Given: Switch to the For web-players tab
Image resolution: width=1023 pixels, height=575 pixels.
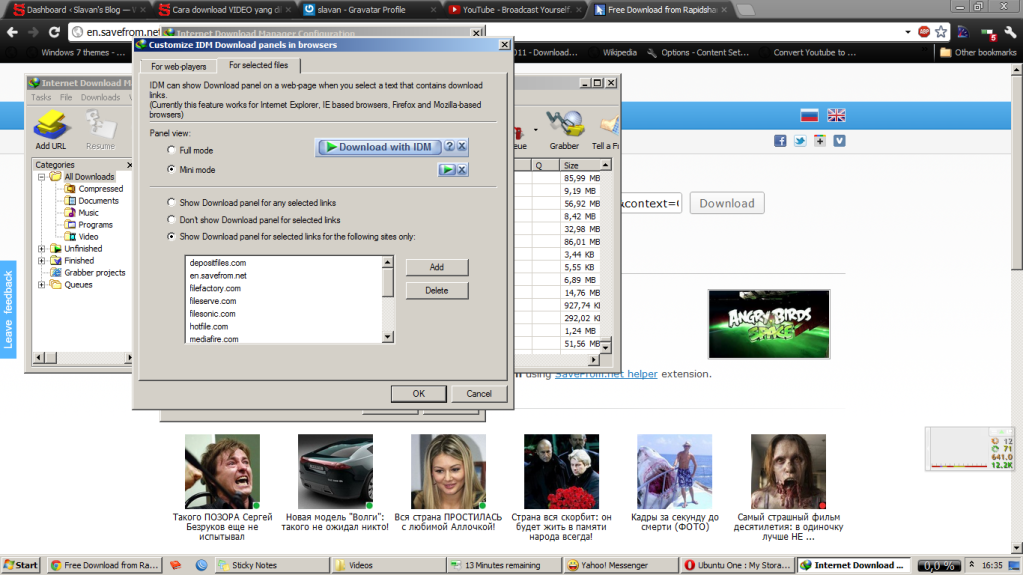Looking at the screenshot, I should tap(178, 67).
